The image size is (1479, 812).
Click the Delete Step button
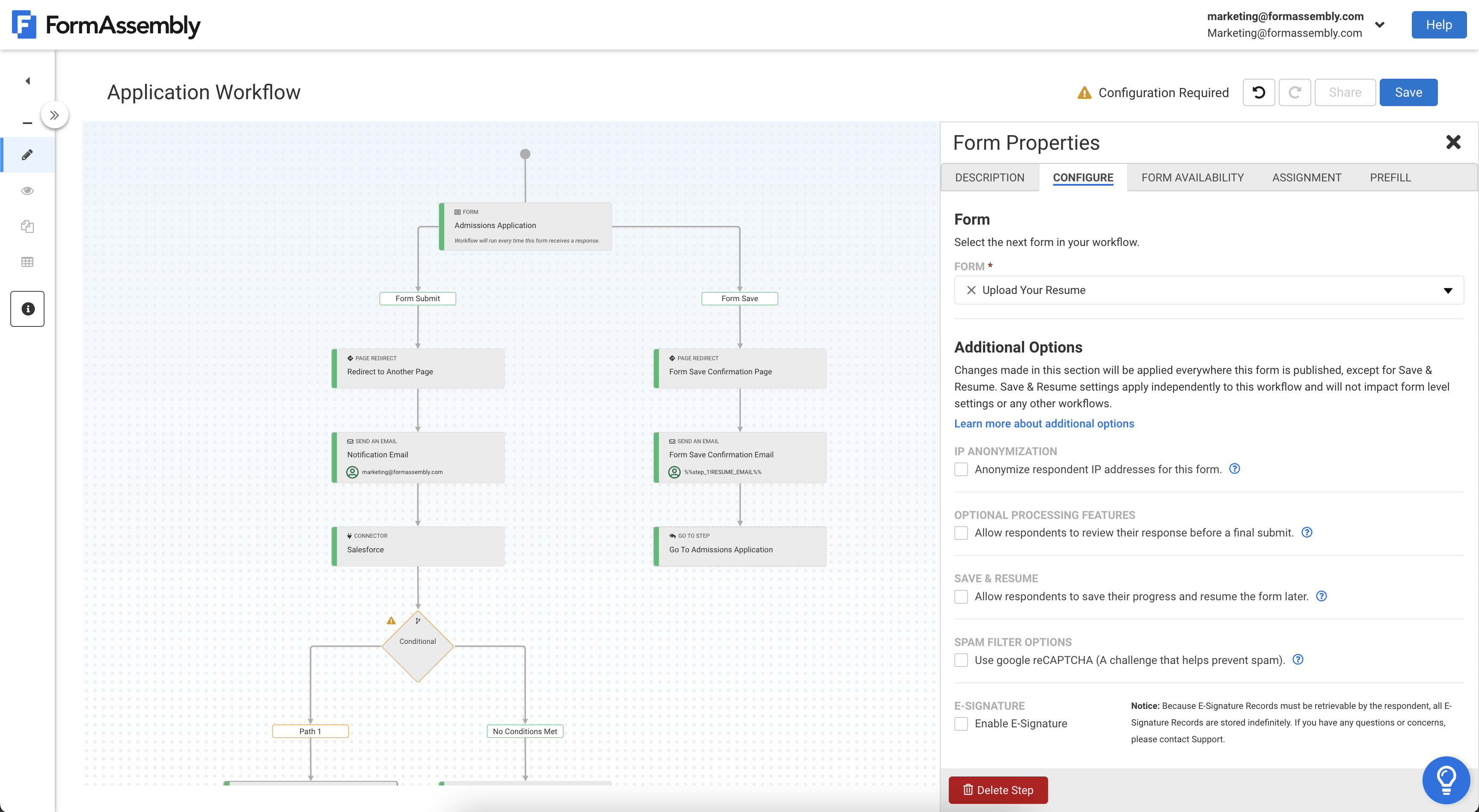998,790
